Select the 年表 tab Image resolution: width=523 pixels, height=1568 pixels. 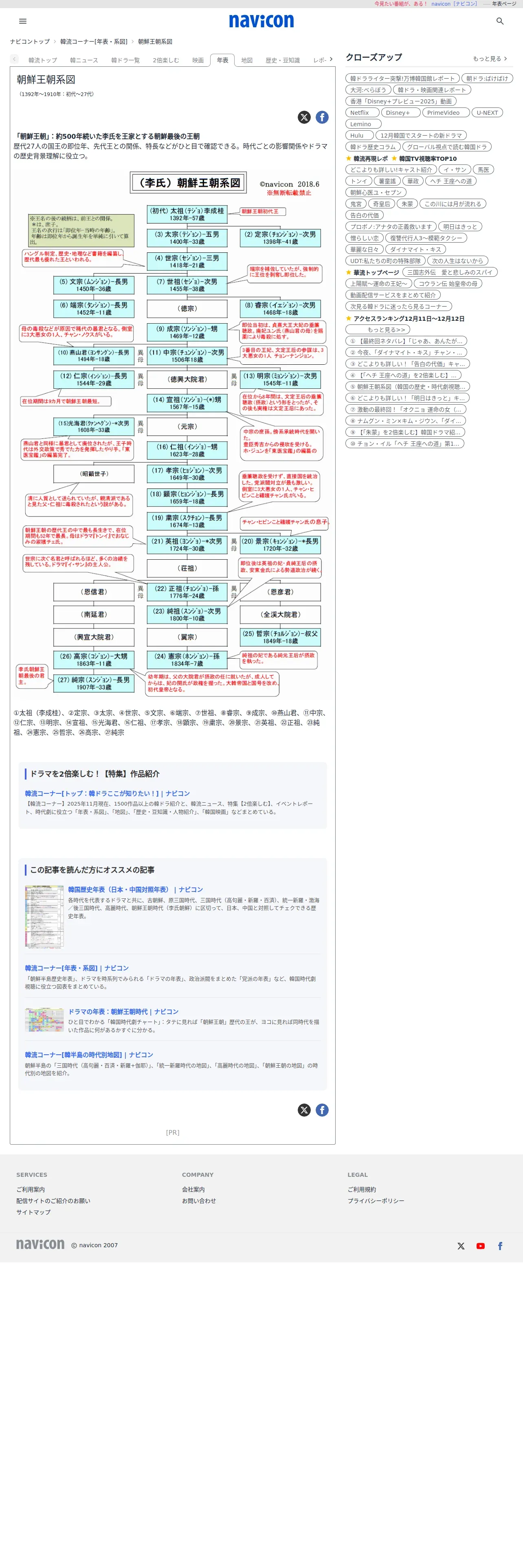pyautogui.click(x=222, y=60)
